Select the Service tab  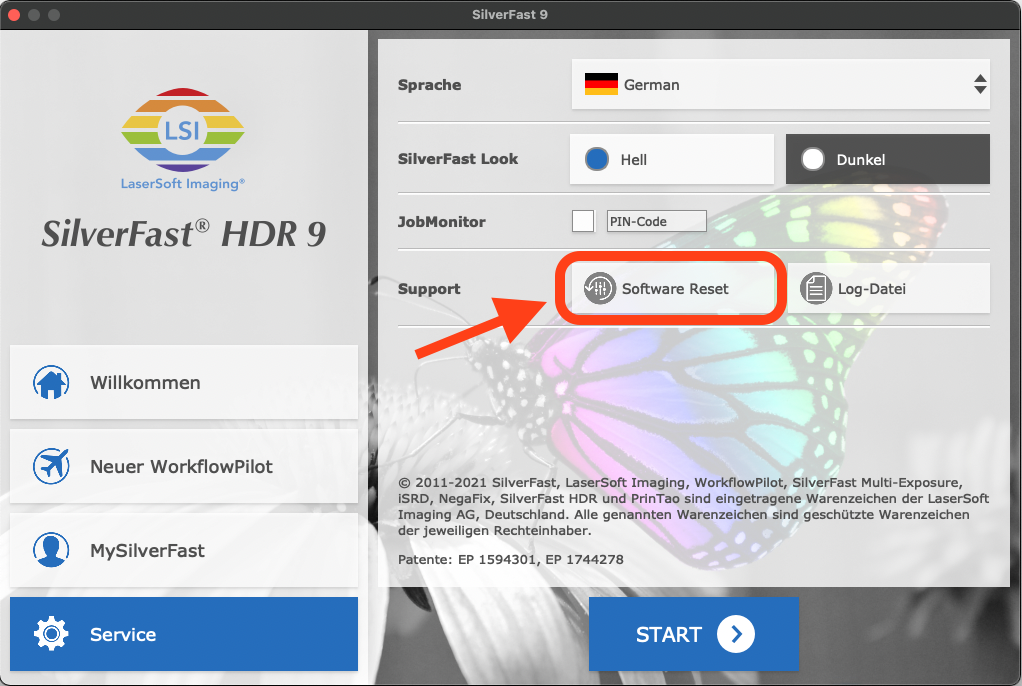tap(184, 634)
